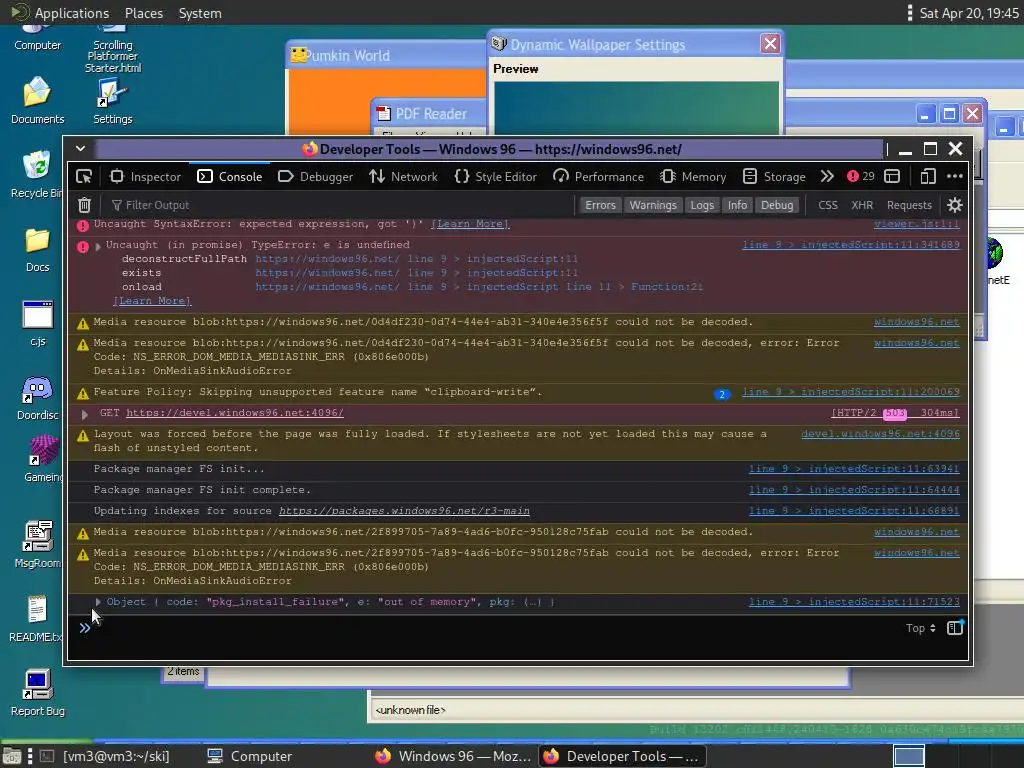The image size is (1024, 768).
Task: Toggle the Errors filter
Action: tap(600, 205)
